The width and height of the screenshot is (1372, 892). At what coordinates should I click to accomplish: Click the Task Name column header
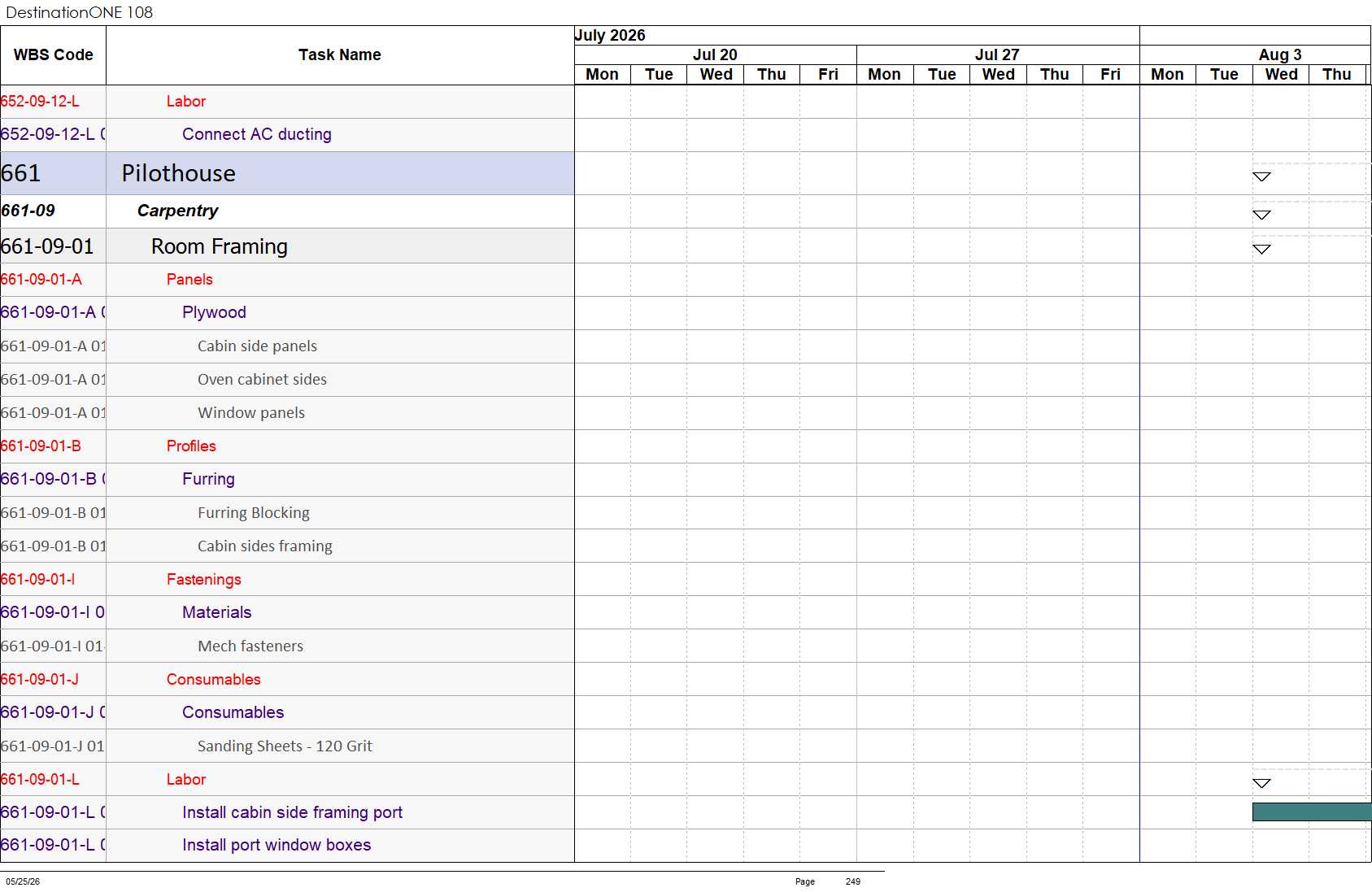click(x=340, y=55)
